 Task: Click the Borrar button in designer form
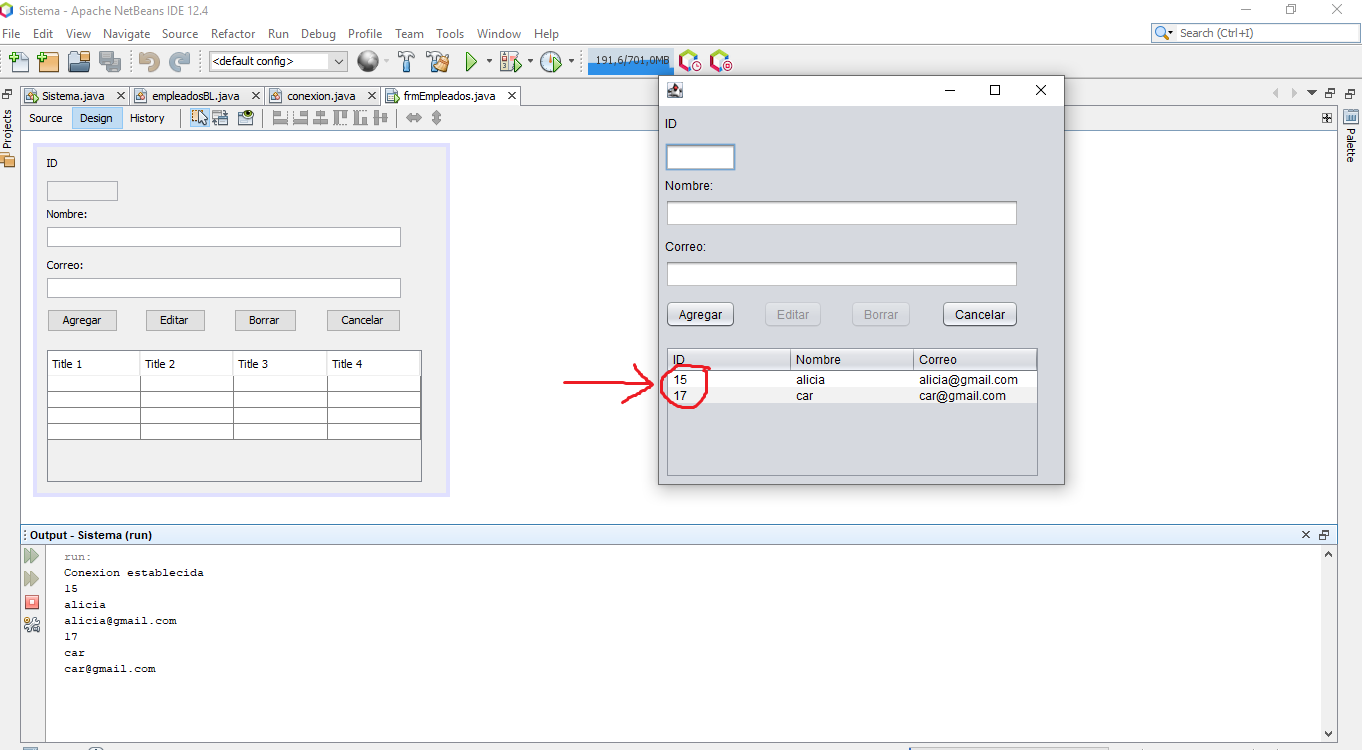264,320
